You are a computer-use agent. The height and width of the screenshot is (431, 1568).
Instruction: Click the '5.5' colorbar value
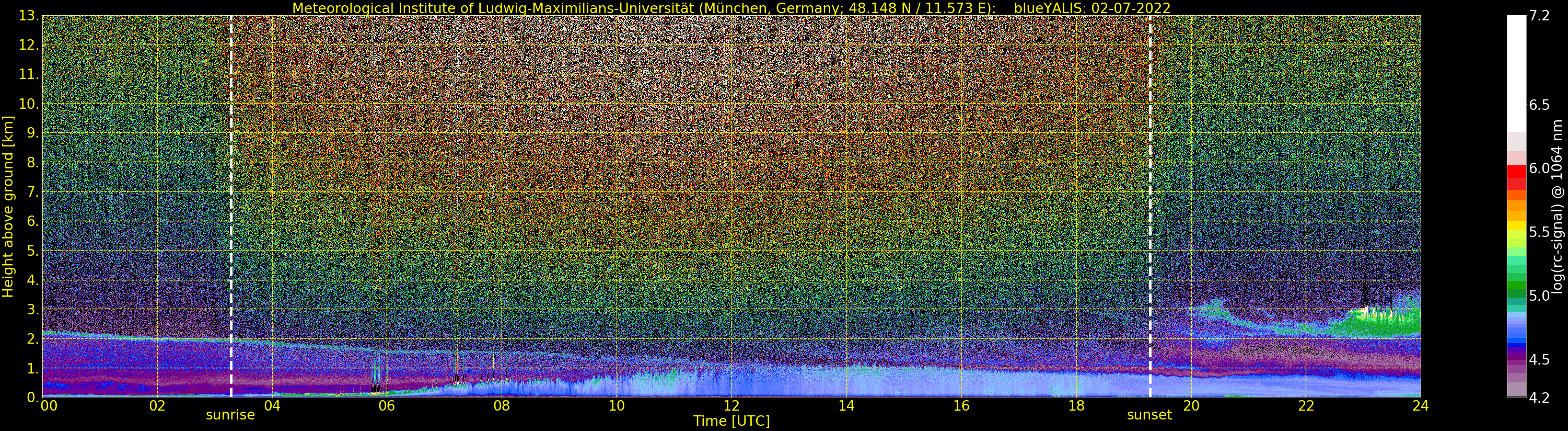coord(1539,232)
